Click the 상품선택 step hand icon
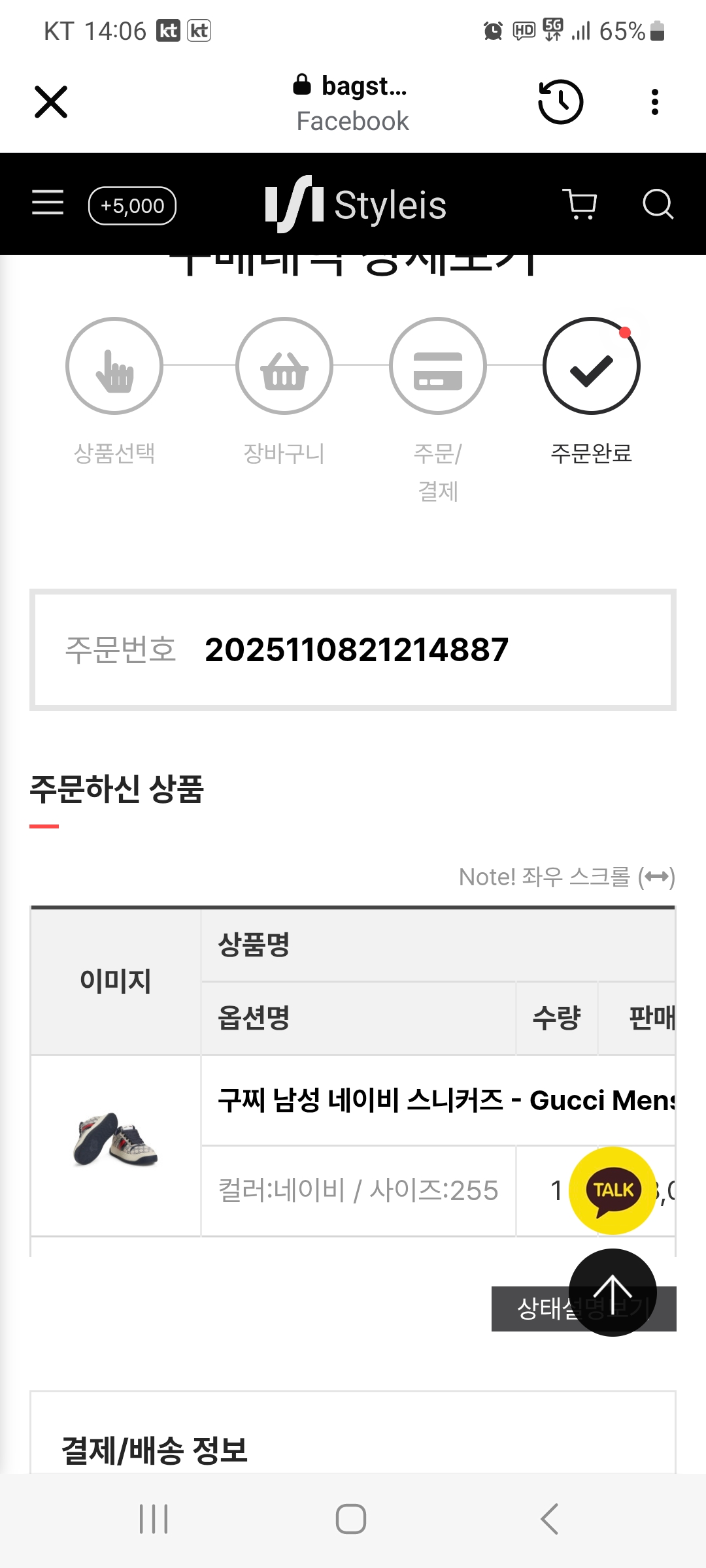 [114, 366]
